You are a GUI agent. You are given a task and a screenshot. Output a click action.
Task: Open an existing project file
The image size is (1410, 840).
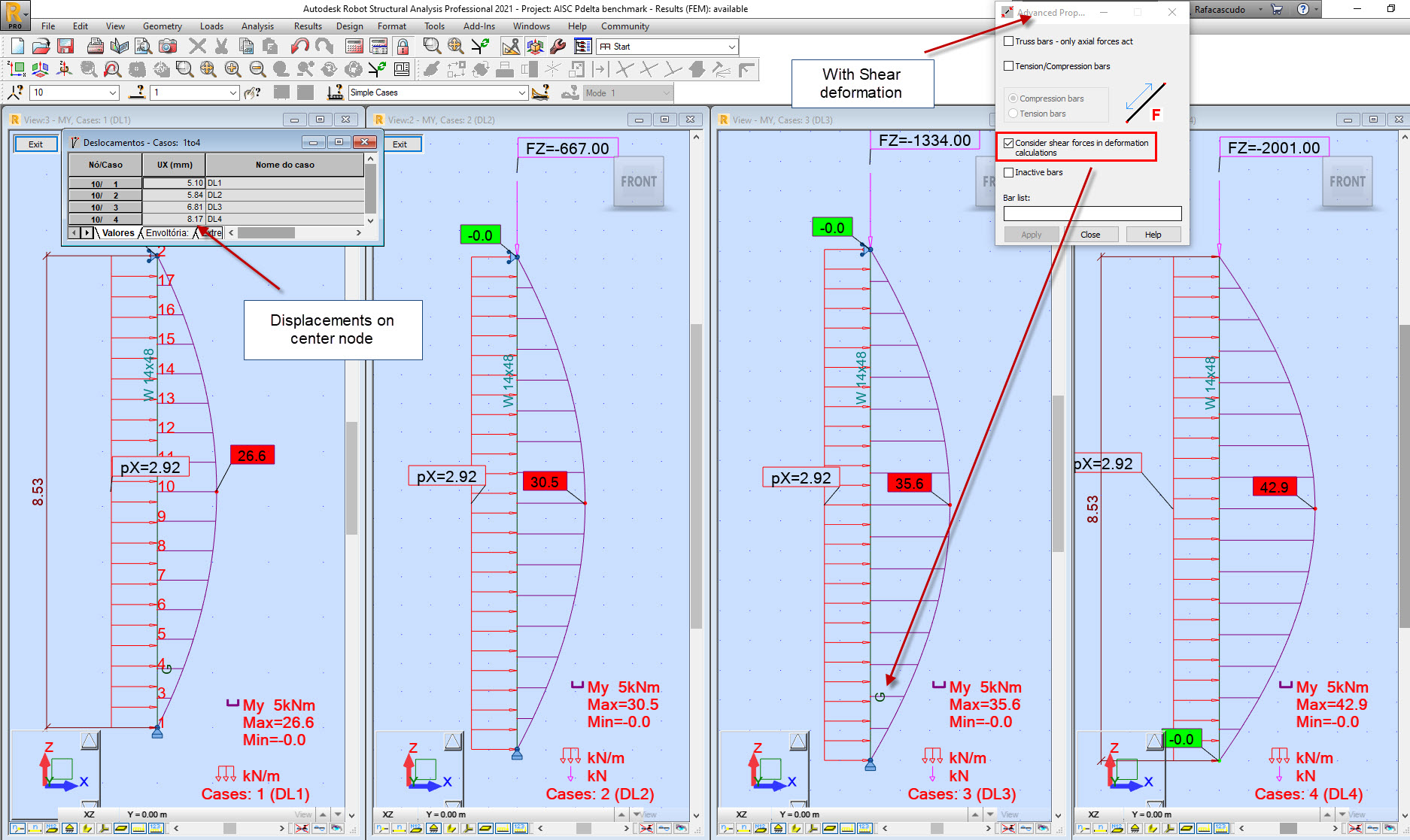point(43,46)
